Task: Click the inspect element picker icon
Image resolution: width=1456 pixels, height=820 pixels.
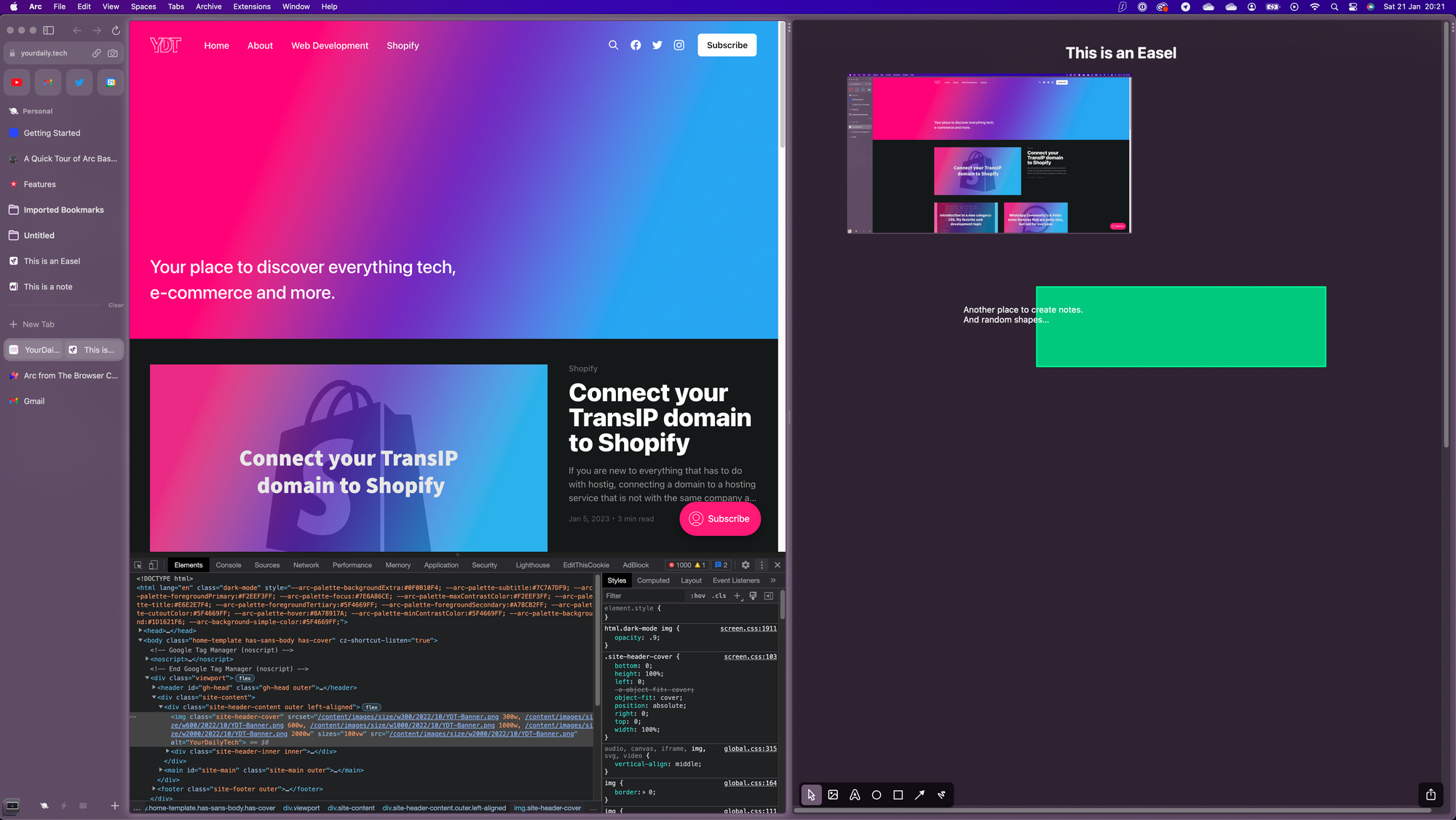Action: pyautogui.click(x=138, y=565)
